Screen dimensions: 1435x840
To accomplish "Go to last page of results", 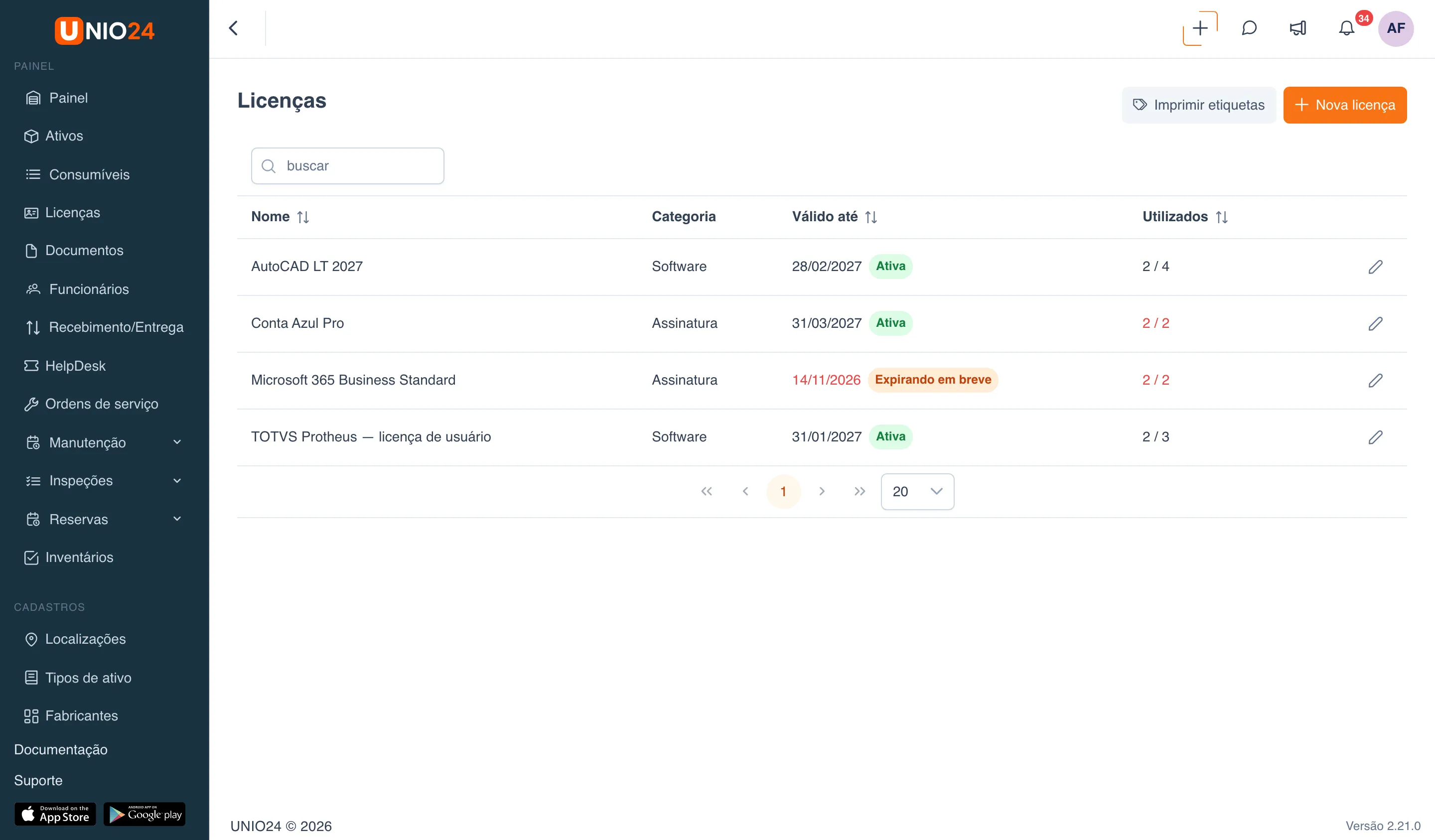I will click(860, 491).
